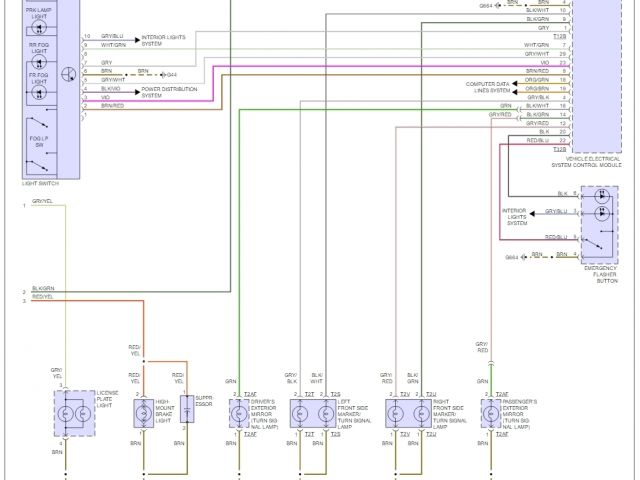Click the Vehicle Electrical System Control Module label

[600, 164]
